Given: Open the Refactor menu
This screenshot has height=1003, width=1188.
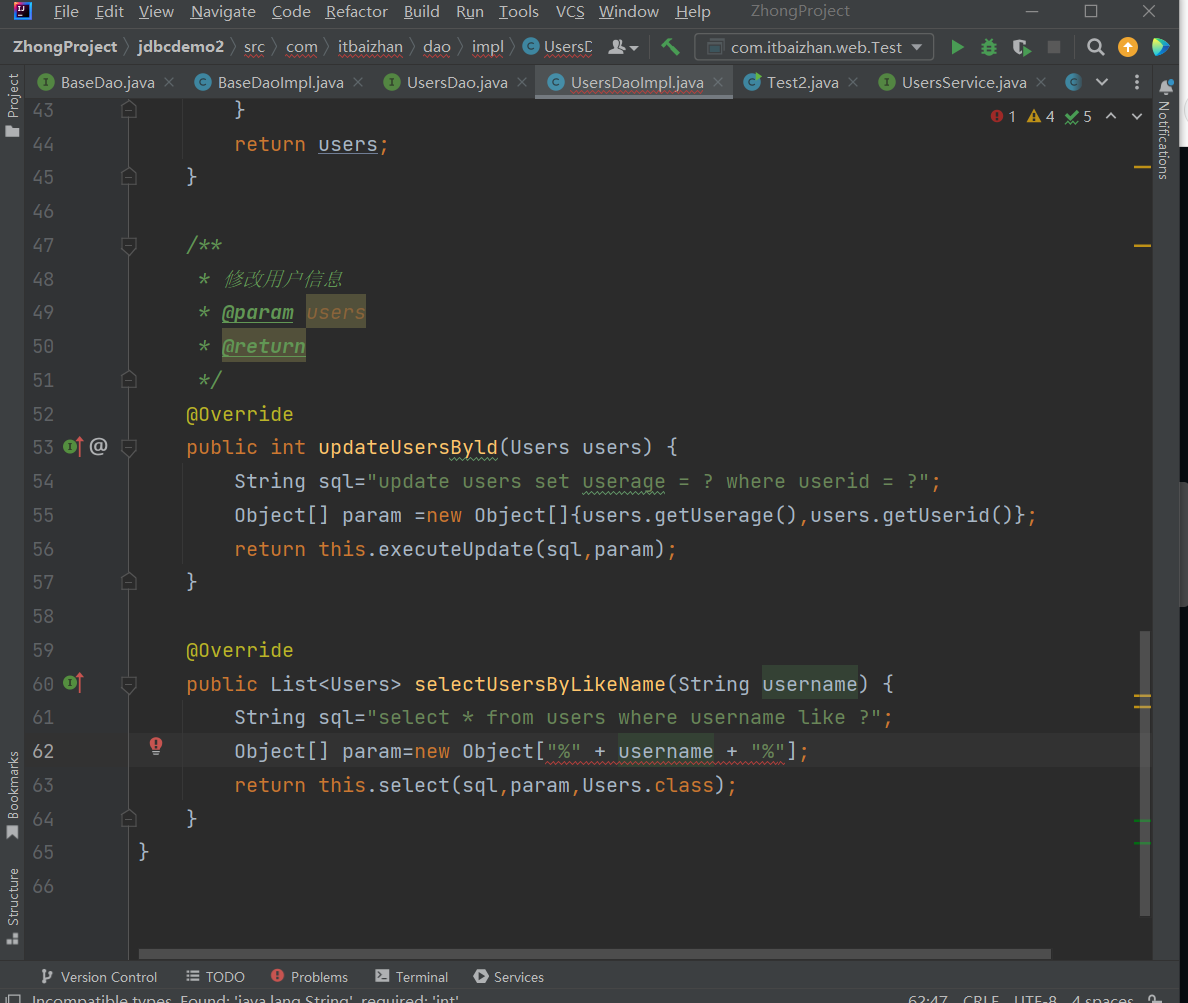Looking at the screenshot, I should coord(356,11).
